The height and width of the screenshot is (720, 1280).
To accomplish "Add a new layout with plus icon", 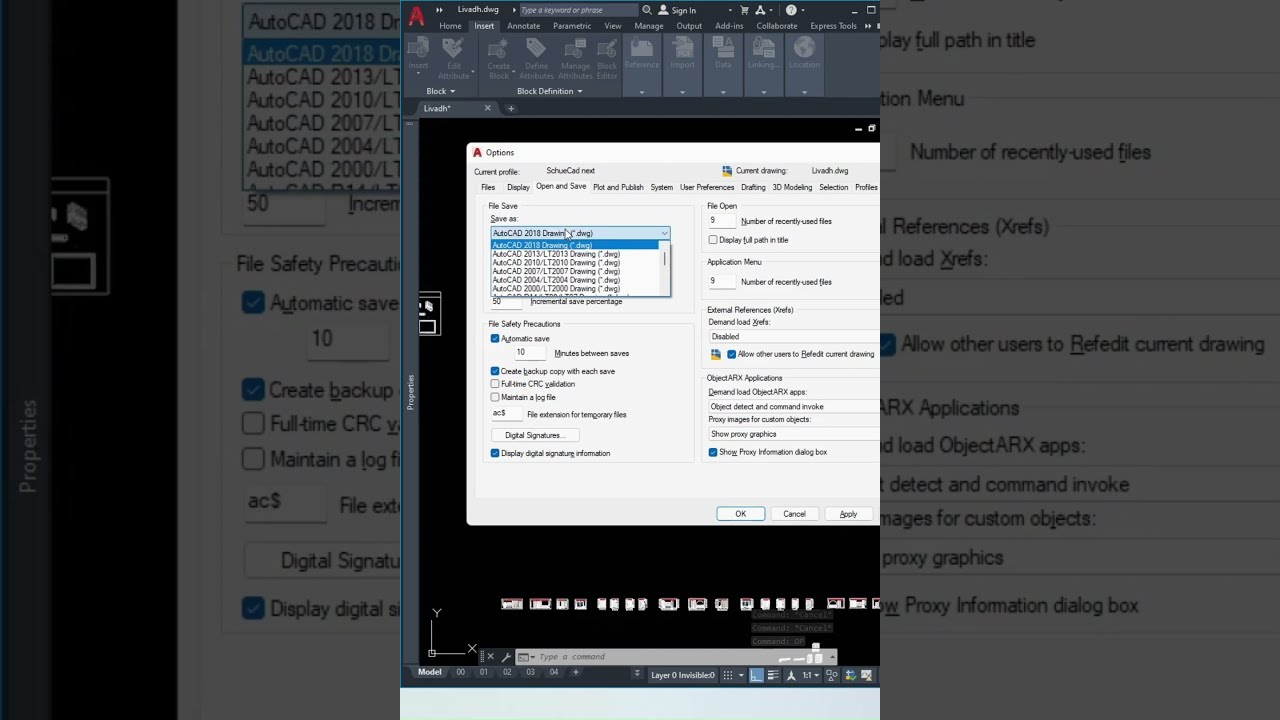I will tap(575, 672).
